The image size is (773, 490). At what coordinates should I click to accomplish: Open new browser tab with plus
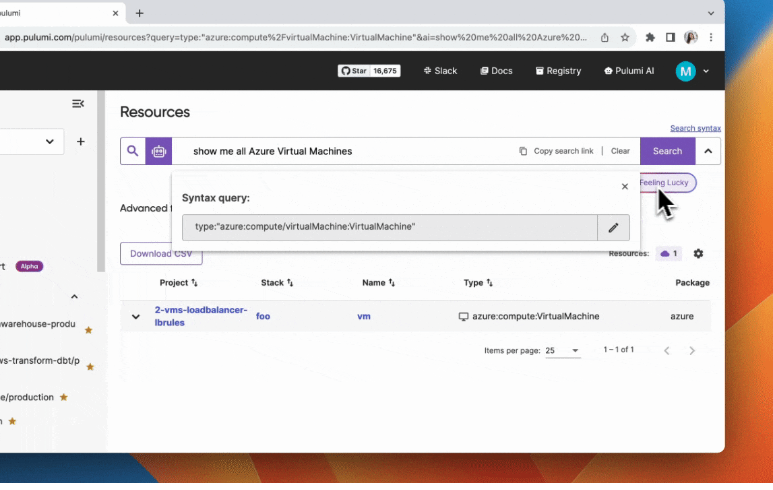(140, 13)
